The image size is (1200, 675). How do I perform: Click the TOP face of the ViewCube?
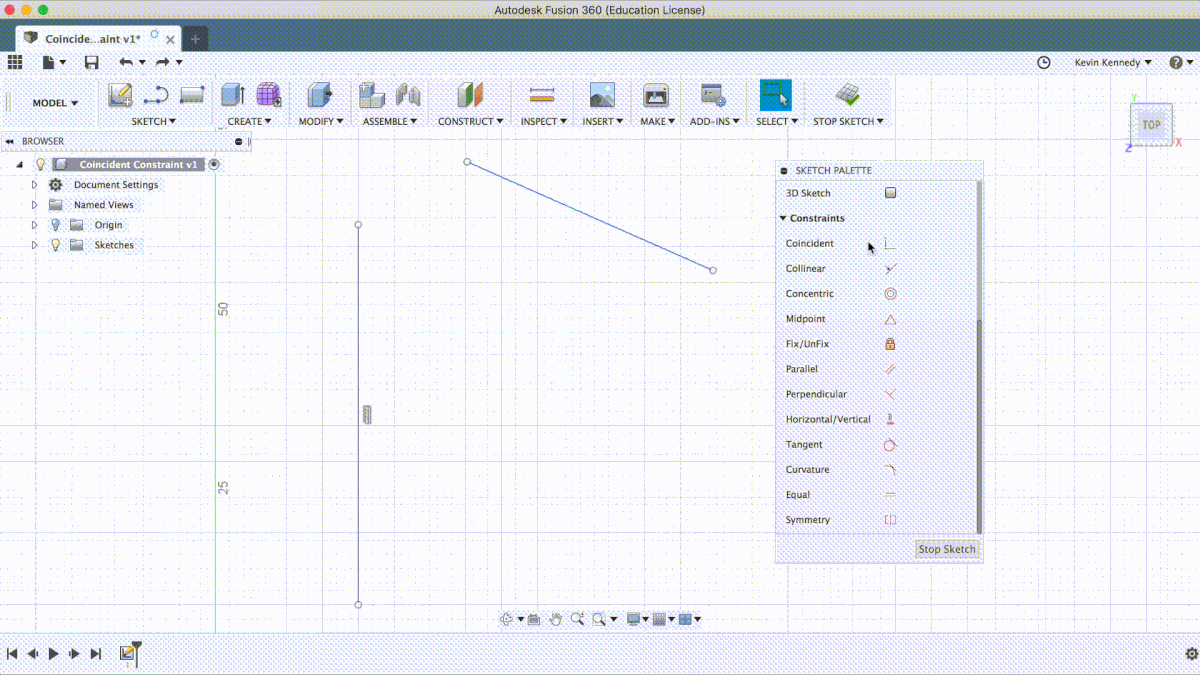pos(1152,125)
